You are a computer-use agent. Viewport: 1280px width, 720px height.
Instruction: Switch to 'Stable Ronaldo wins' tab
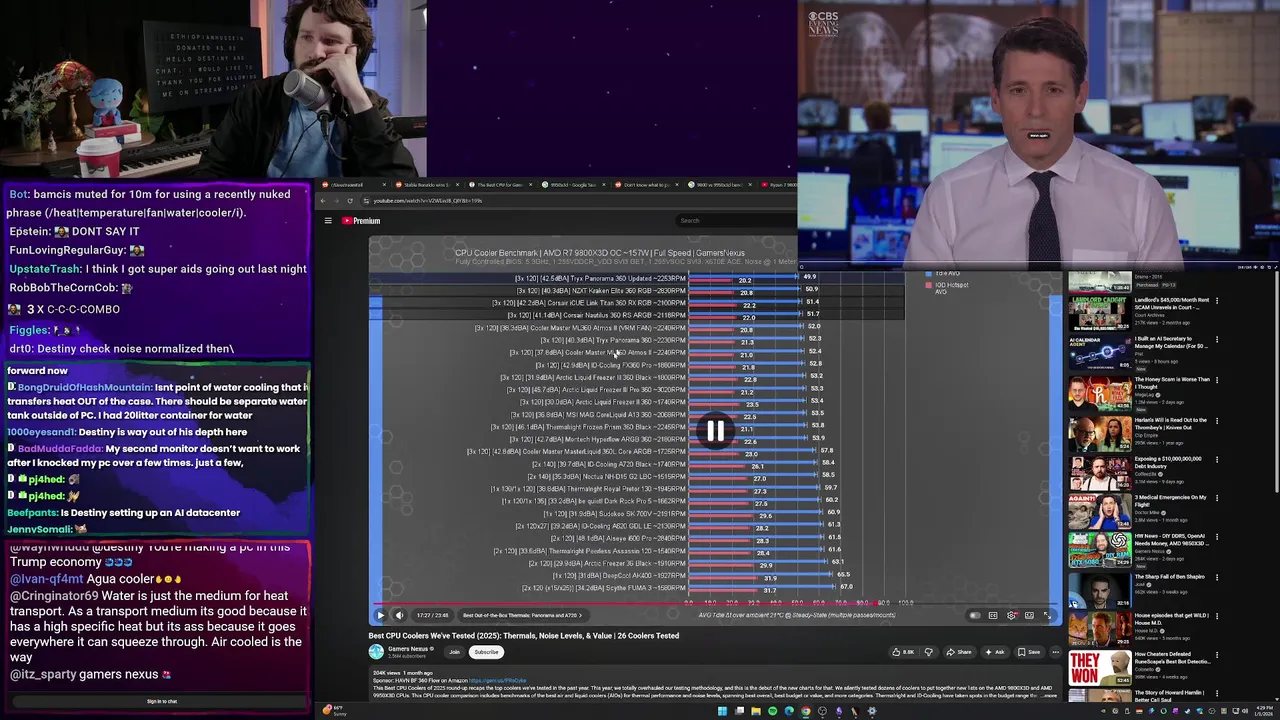click(425, 185)
